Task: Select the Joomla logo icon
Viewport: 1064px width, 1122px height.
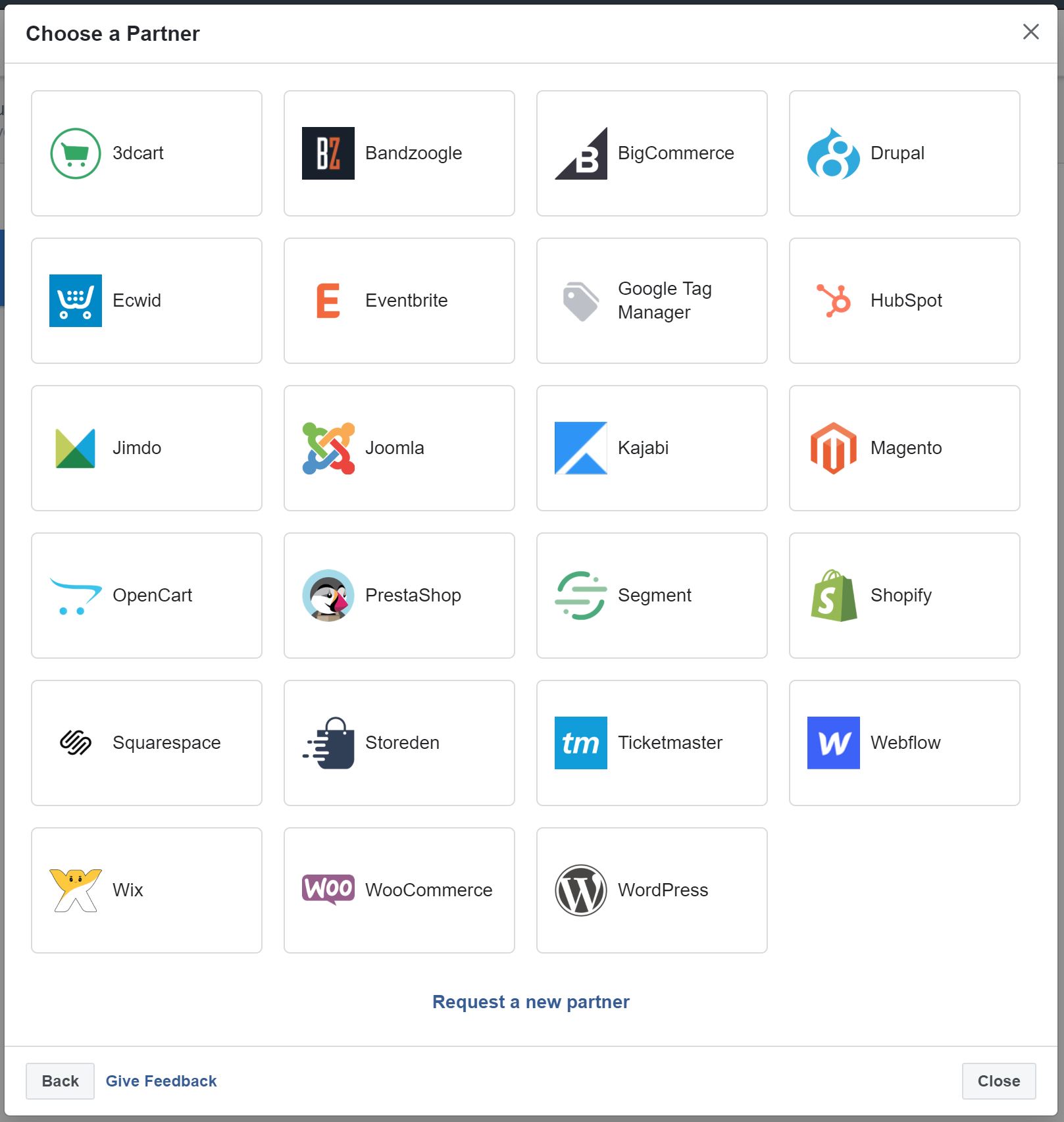Action: 328,448
